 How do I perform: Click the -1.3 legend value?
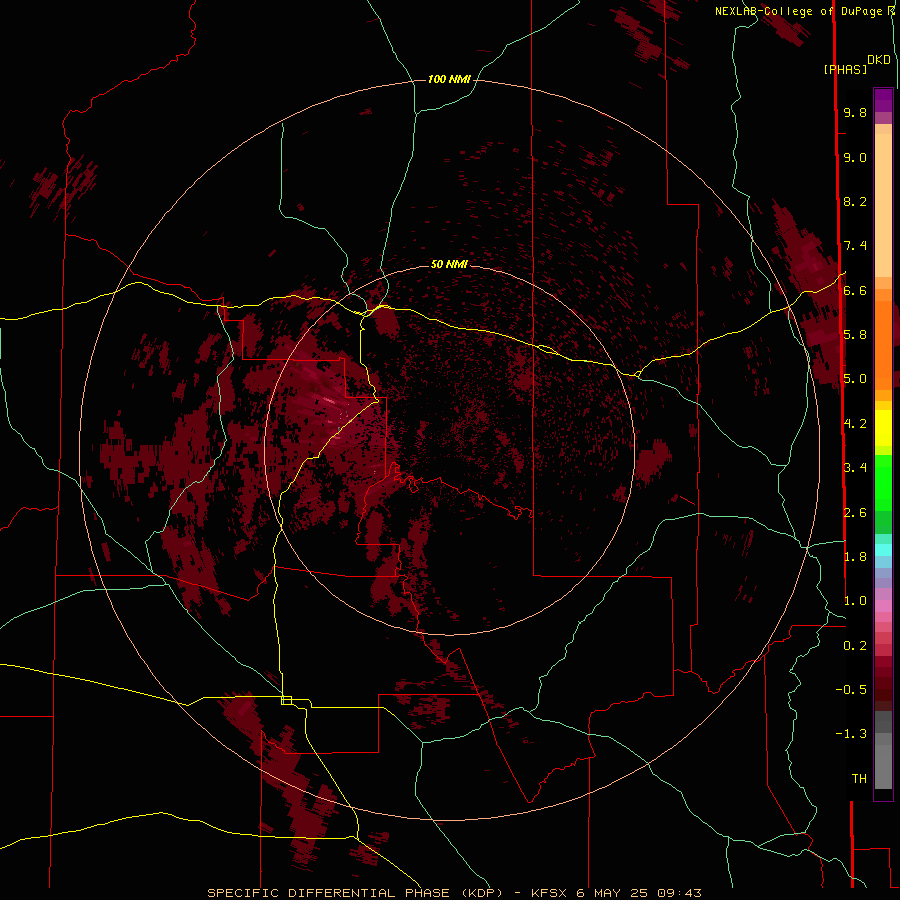coord(851,734)
